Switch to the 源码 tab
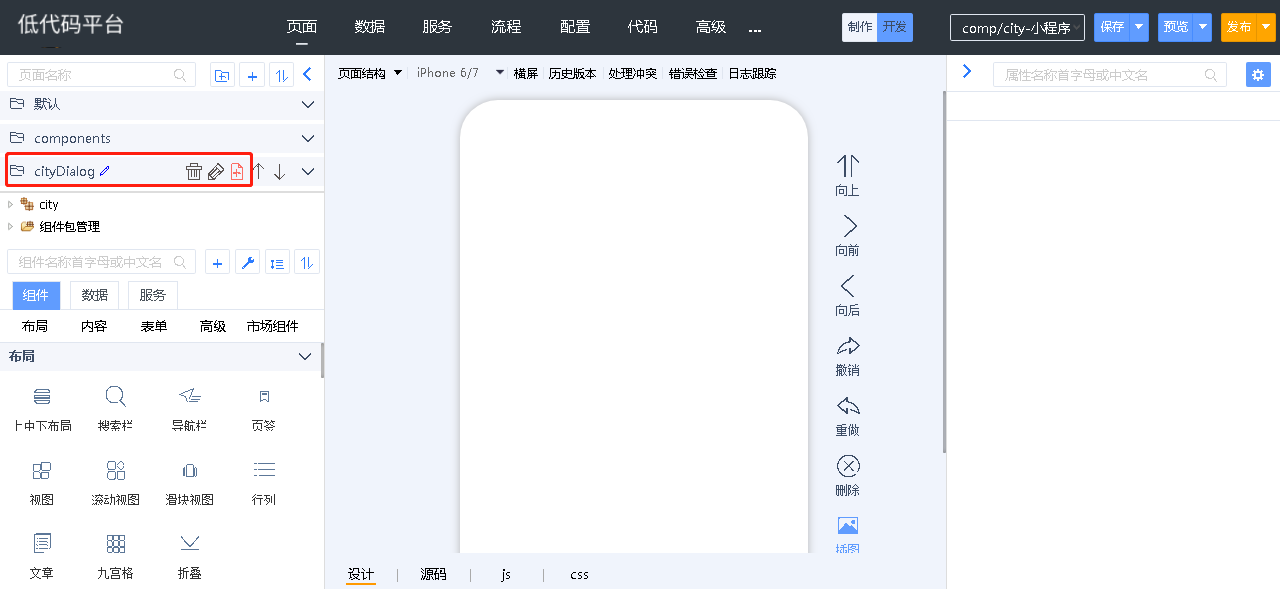 pyautogui.click(x=433, y=574)
